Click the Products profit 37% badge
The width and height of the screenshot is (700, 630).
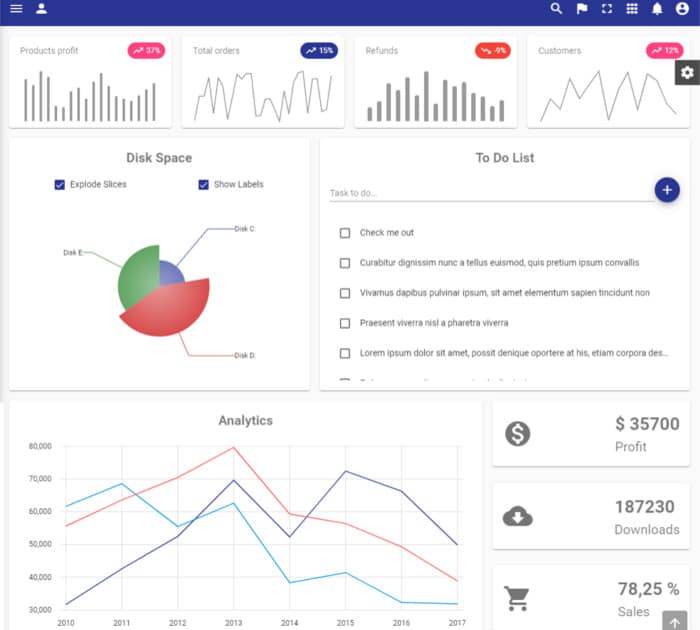click(146, 50)
